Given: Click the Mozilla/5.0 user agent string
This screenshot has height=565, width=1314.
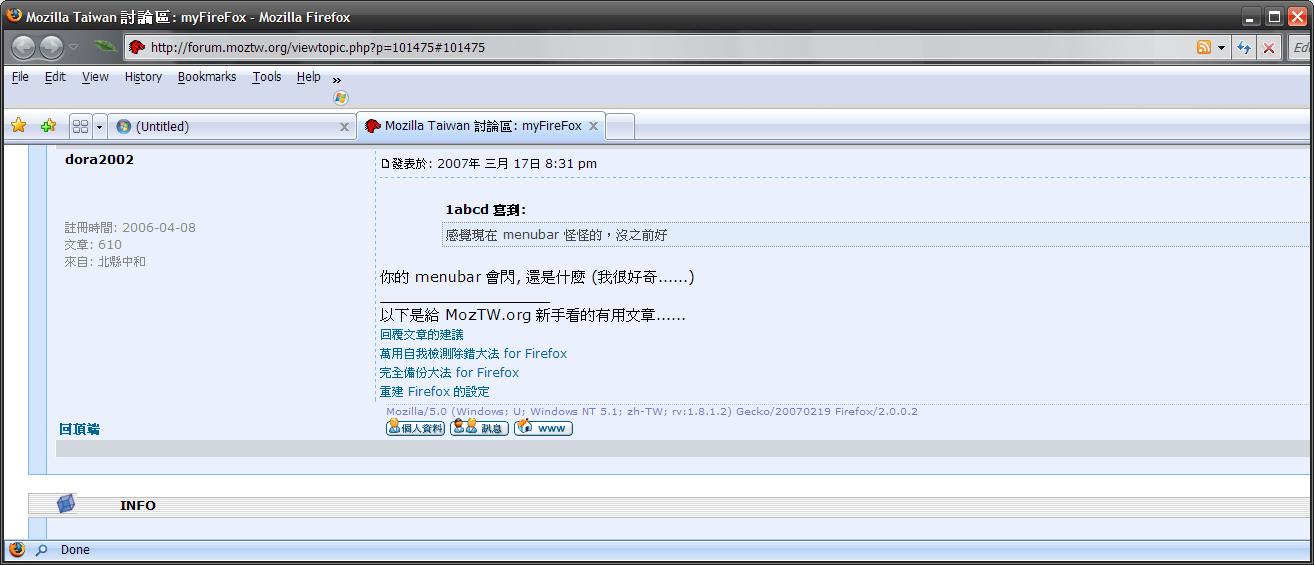Looking at the screenshot, I should [x=652, y=411].
